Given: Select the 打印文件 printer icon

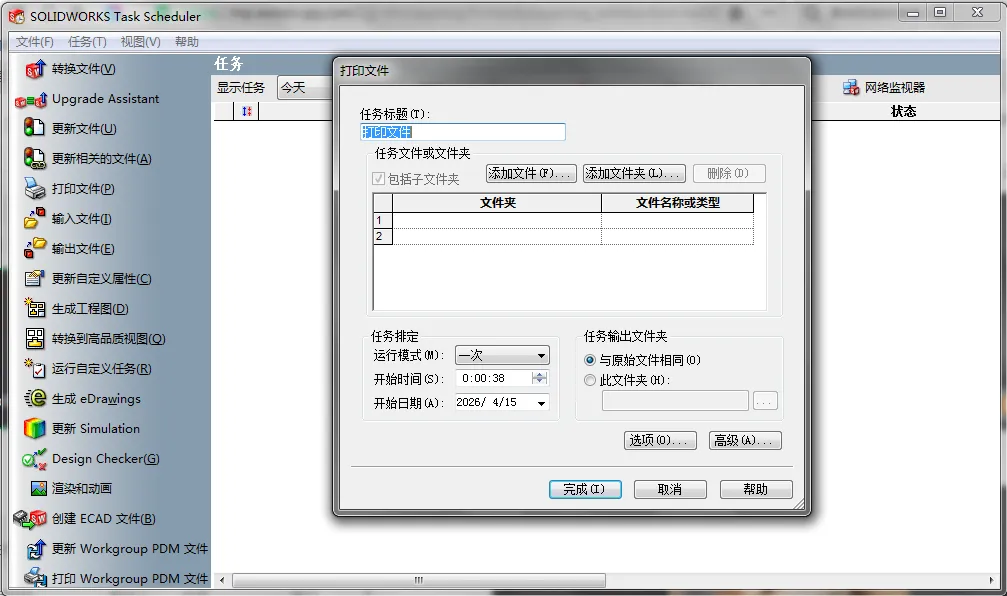Looking at the screenshot, I should click(35, 188).
